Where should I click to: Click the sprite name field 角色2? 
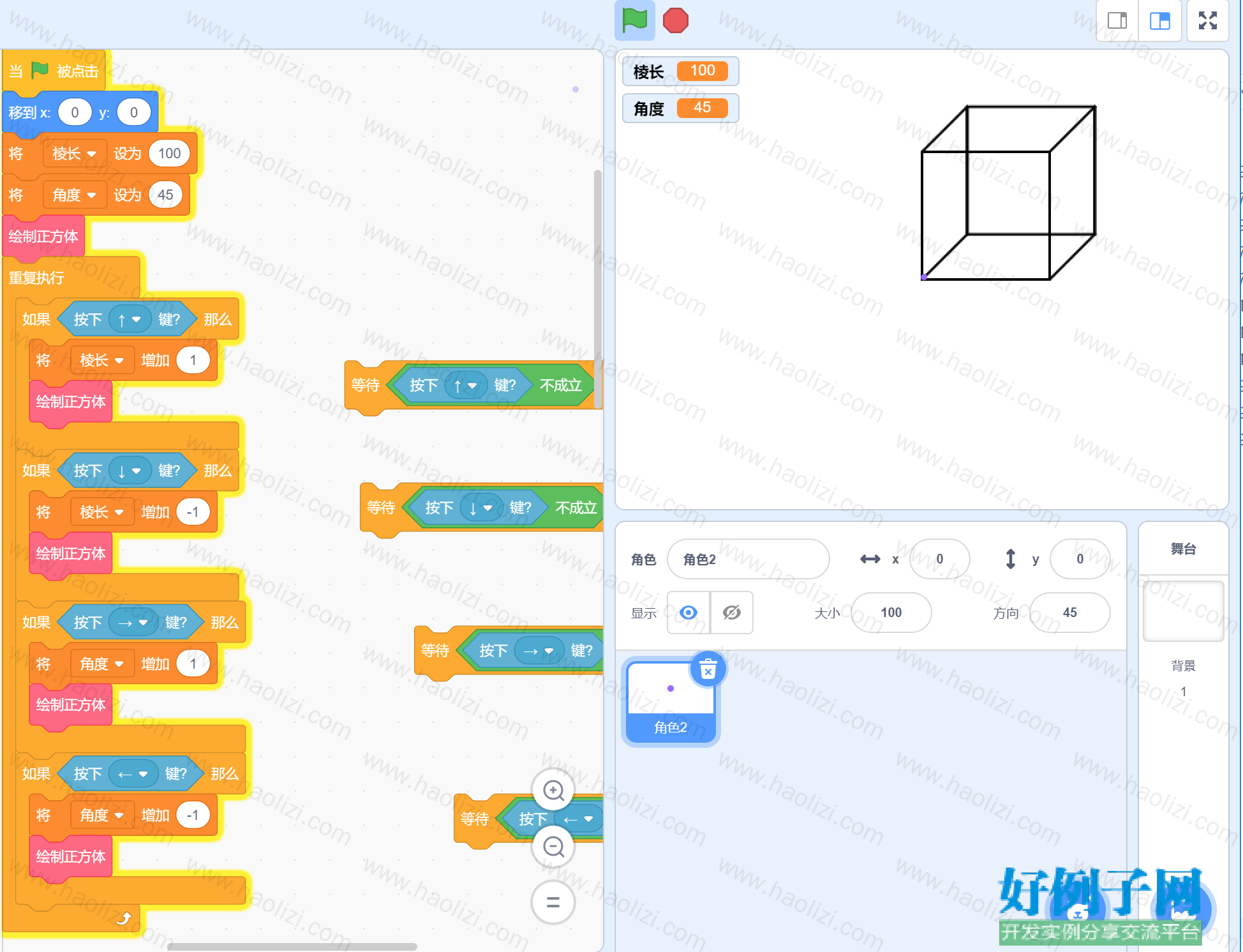click(x=748, y=559)
